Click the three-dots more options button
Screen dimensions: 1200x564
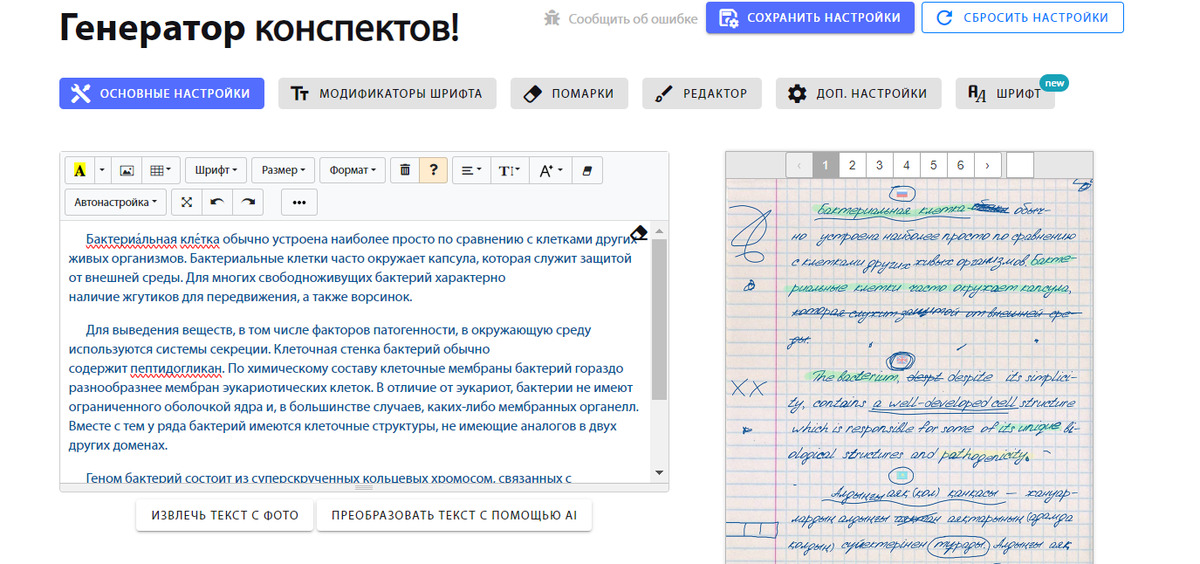coord(299,202)
